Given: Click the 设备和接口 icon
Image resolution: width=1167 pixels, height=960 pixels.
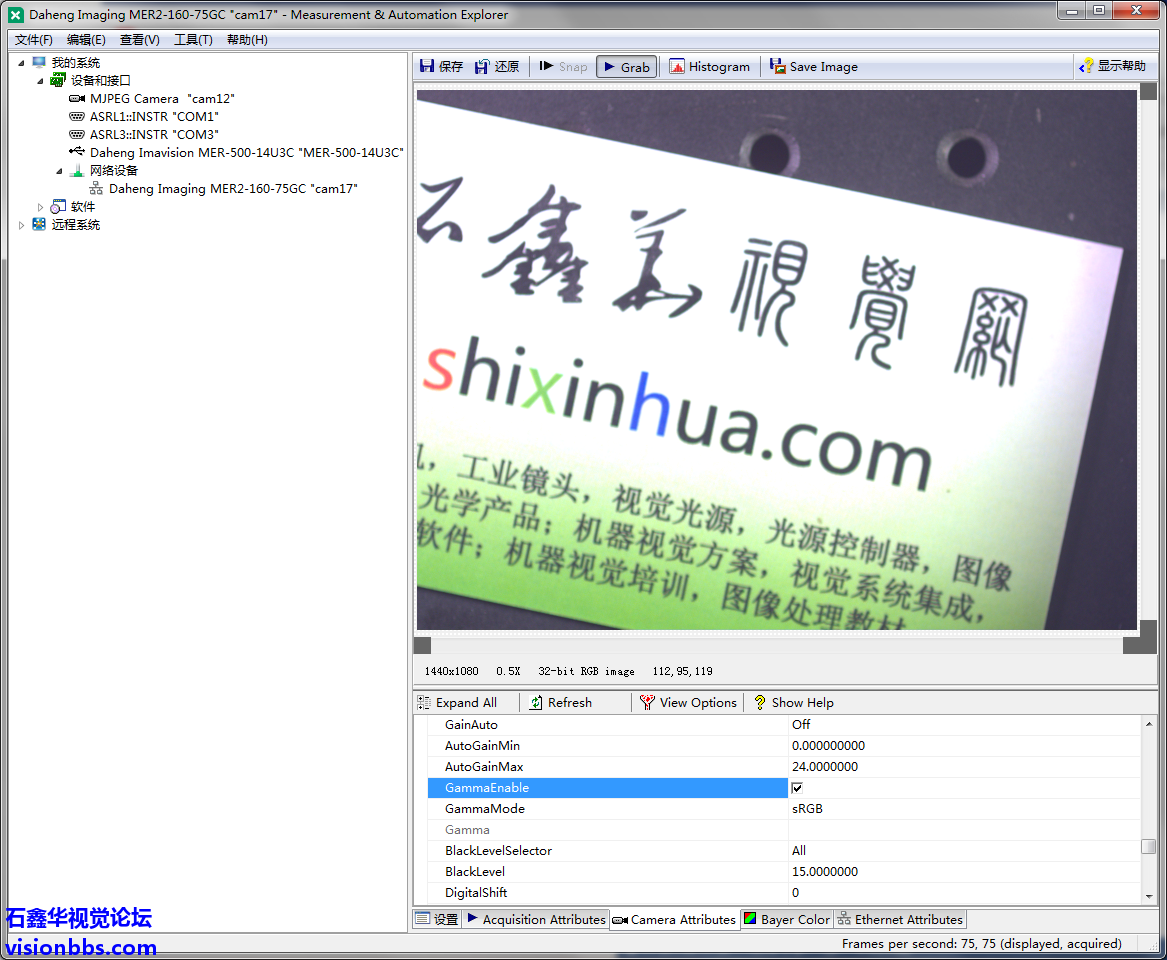Looking at the screenshot, I should pyautogui.click(x=58, y=80).
